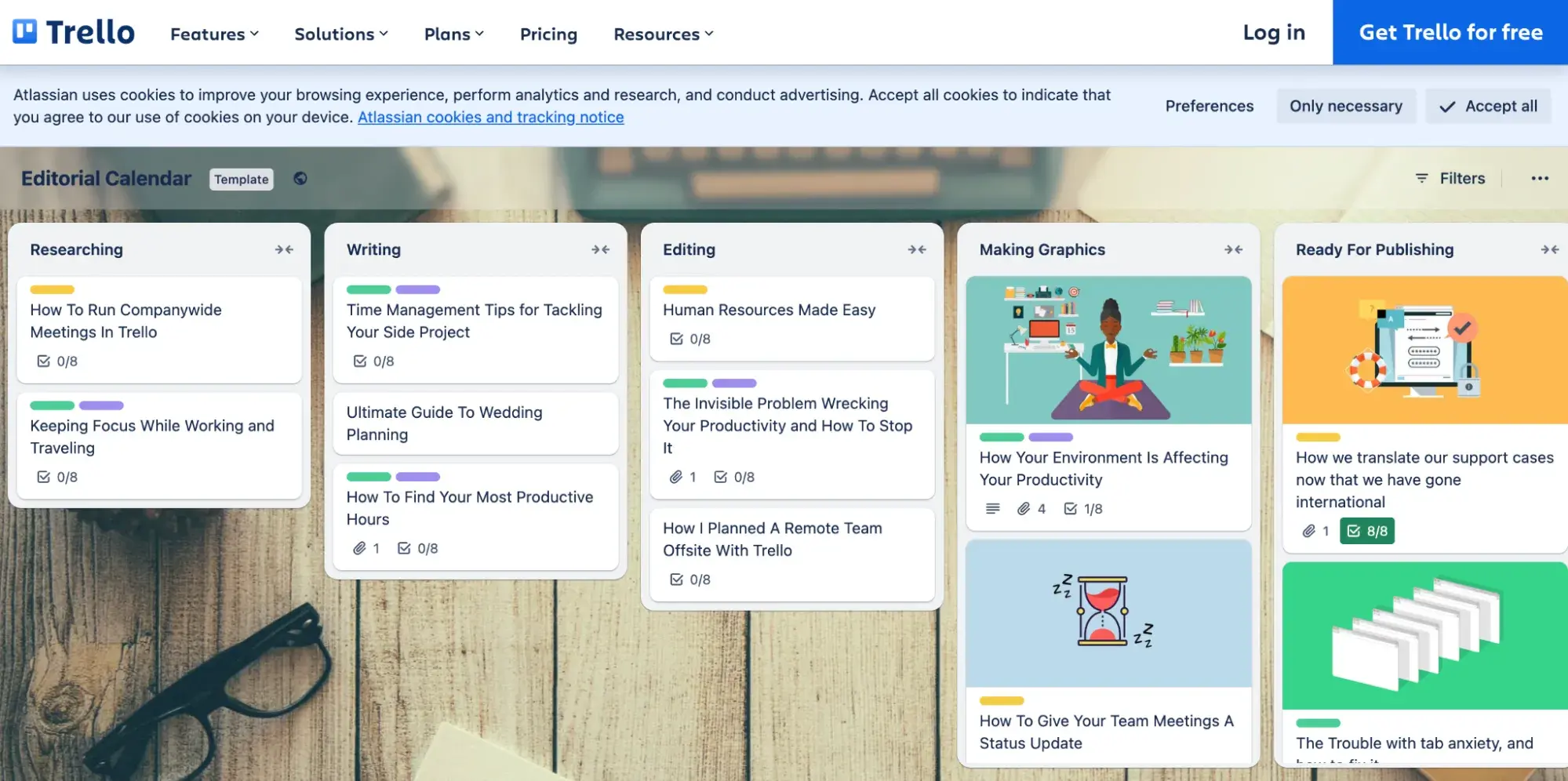Open the Atlassian cookies and tracking notice link

click(490, 117)
